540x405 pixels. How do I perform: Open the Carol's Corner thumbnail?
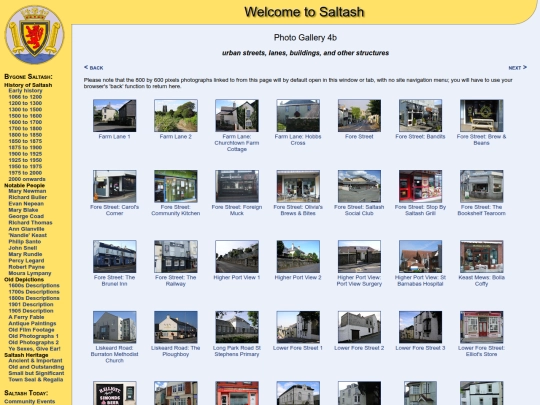(115, 186)
